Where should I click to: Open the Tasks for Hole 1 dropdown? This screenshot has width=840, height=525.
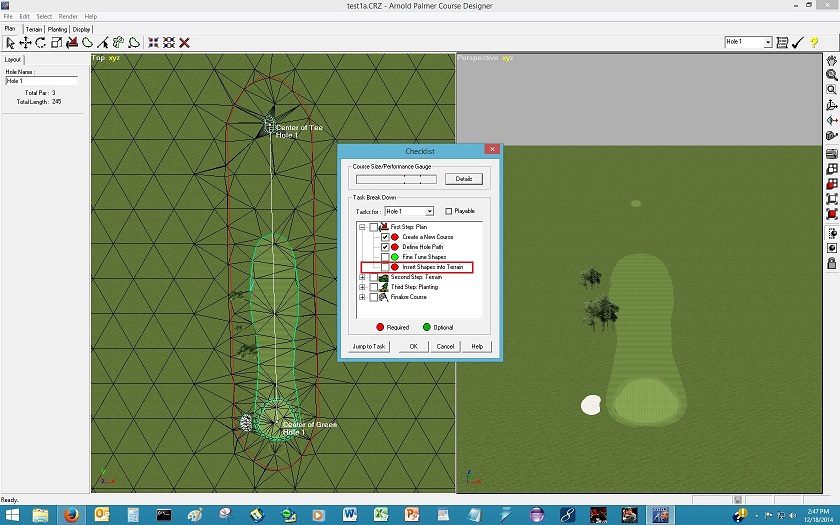tap(429, 212)
